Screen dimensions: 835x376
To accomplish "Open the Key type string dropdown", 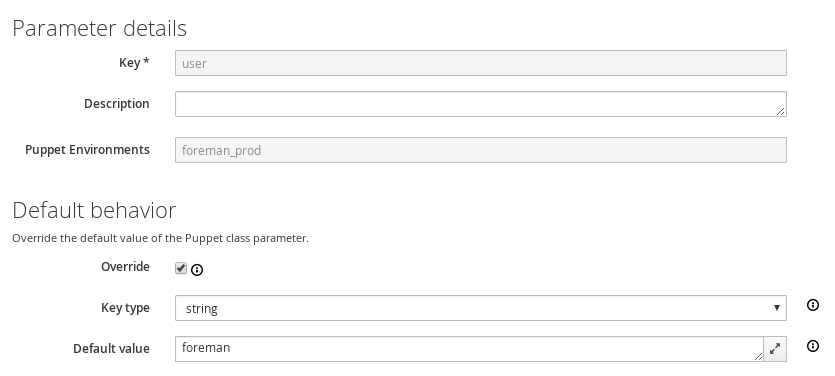I will (x=481, y=308).
